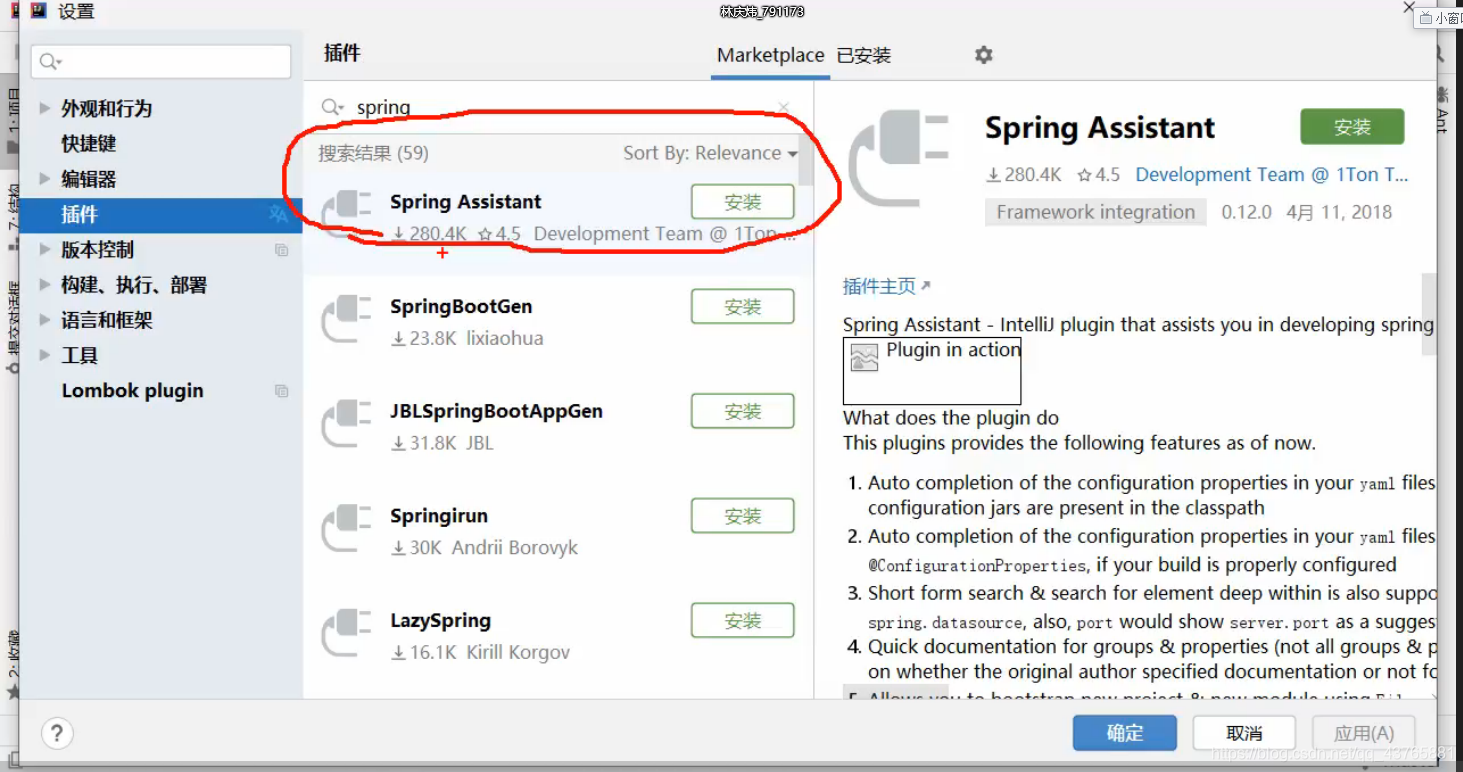Image resolution: width=1463 pixels, height=772 pixels.
Task: Click the 应用(A) apply button
Action: [1364, 733]
